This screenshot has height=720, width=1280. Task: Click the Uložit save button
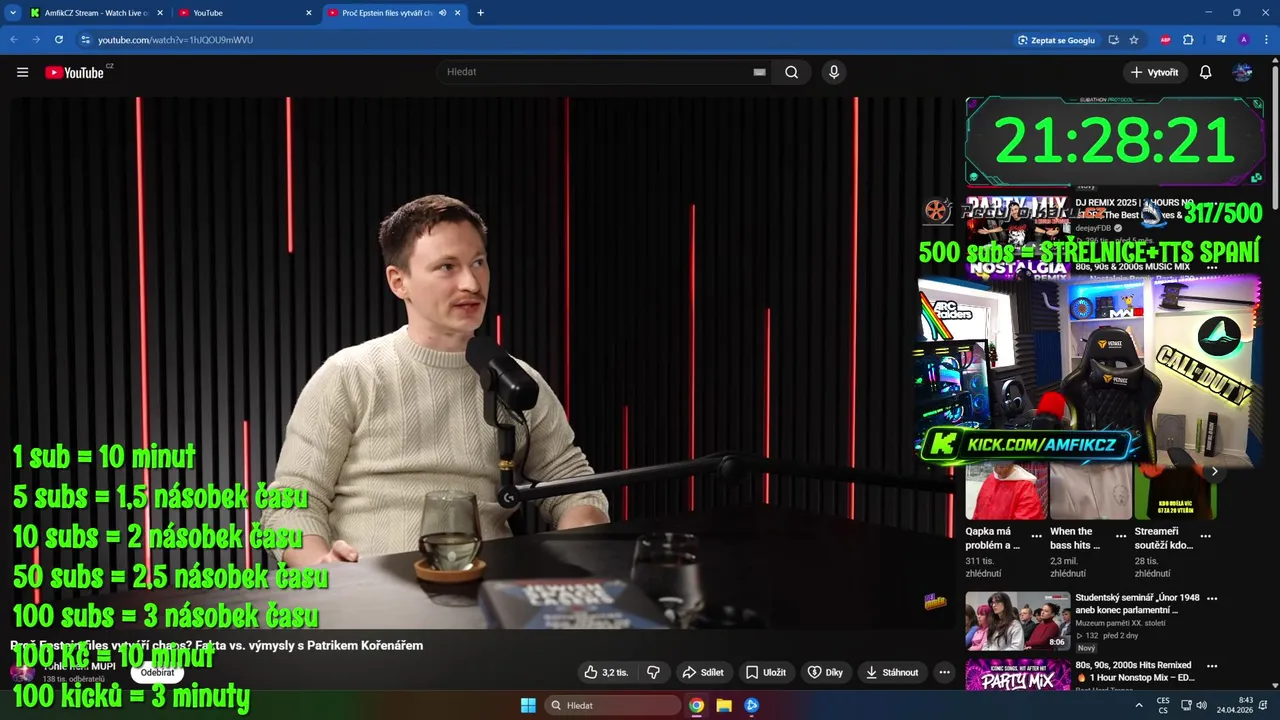pos(765,673)
